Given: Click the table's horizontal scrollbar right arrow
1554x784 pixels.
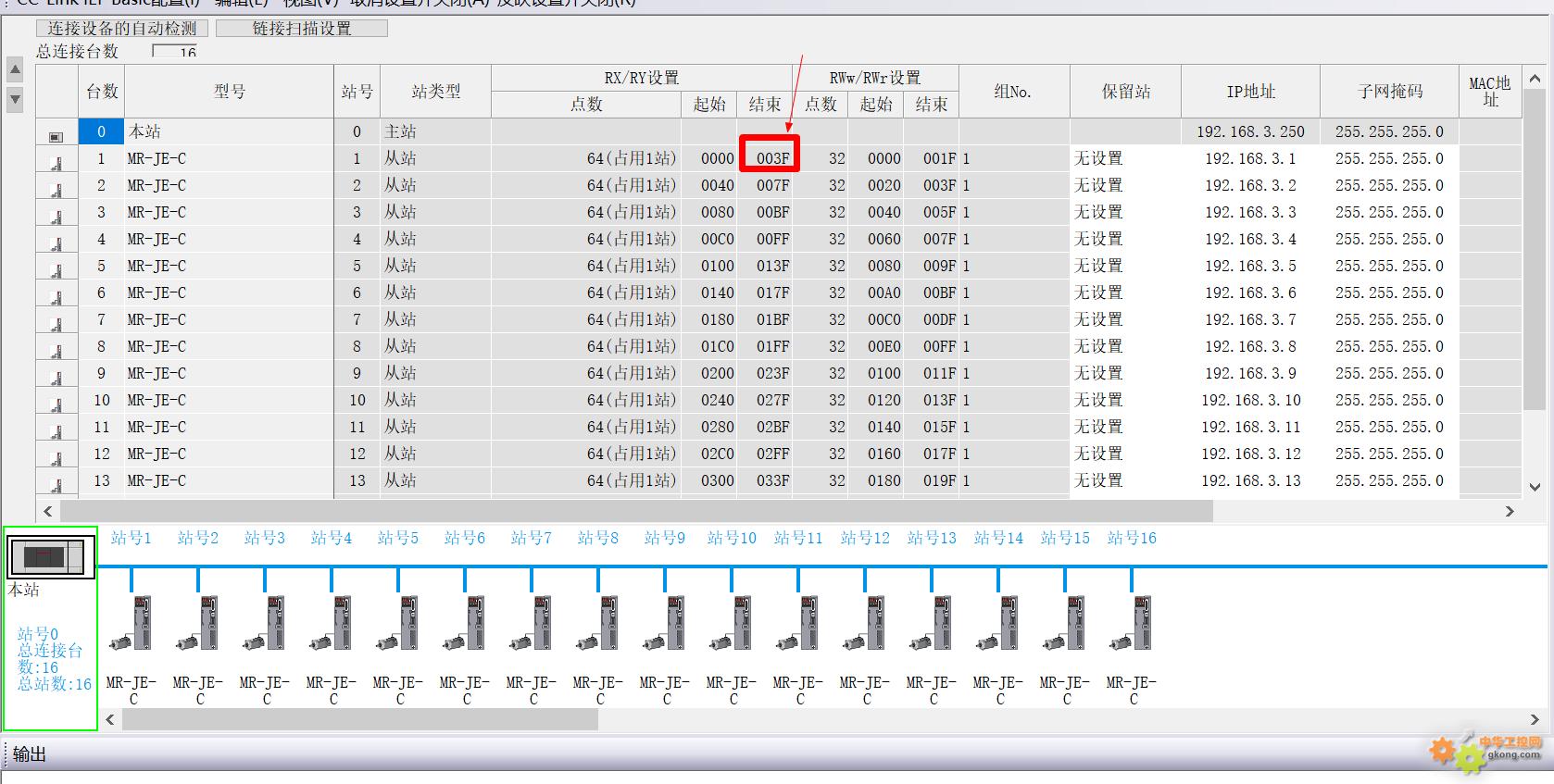Looking at the screenshot, I should pyautogui.click(x=1510, y=511).
